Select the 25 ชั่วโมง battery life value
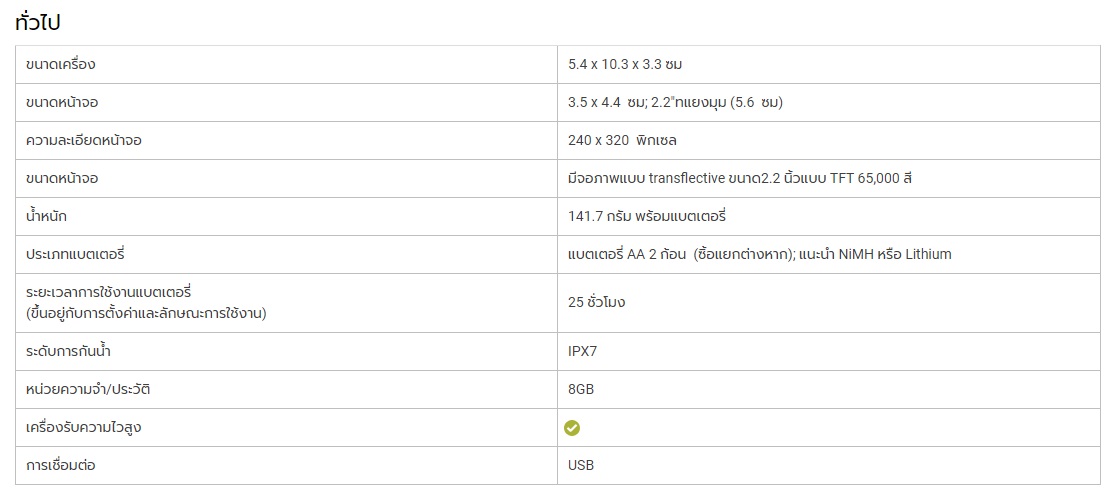The width and height of the screenshot is (1115, 504). click(x=597, y=302)
